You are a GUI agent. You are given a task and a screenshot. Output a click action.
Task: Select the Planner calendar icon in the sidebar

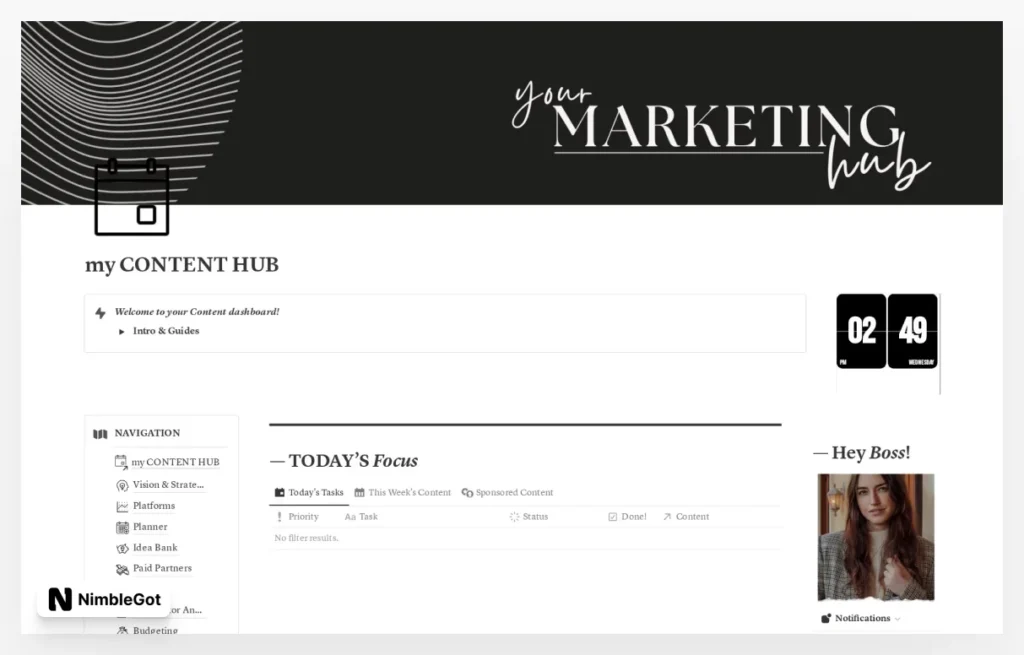tap(122, 528)
